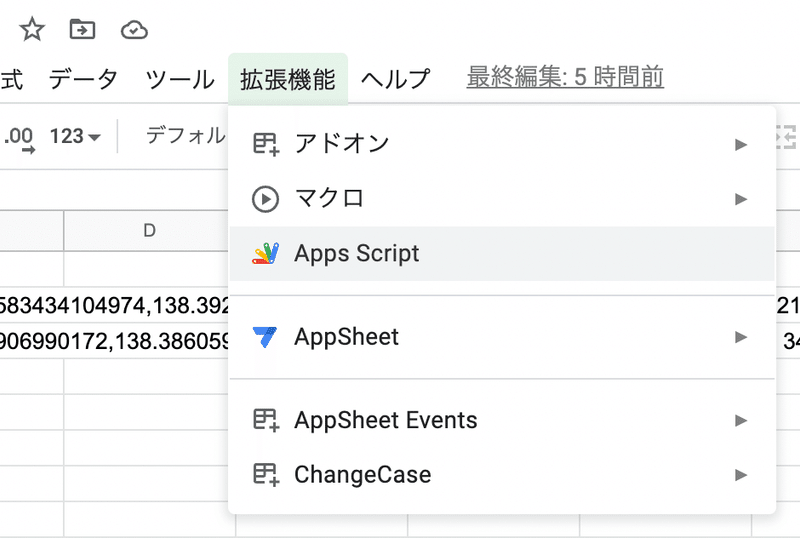The width and height of the screenshot is (800, 538).
Task: Click the colorful Apps Script icon
Action: coord(265,254)
